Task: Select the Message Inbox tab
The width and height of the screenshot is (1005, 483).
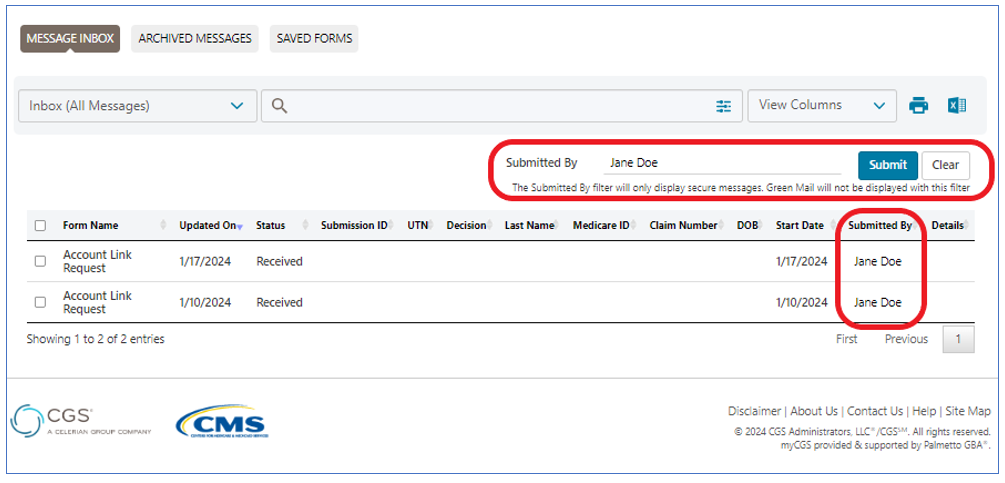Action: 70,39
